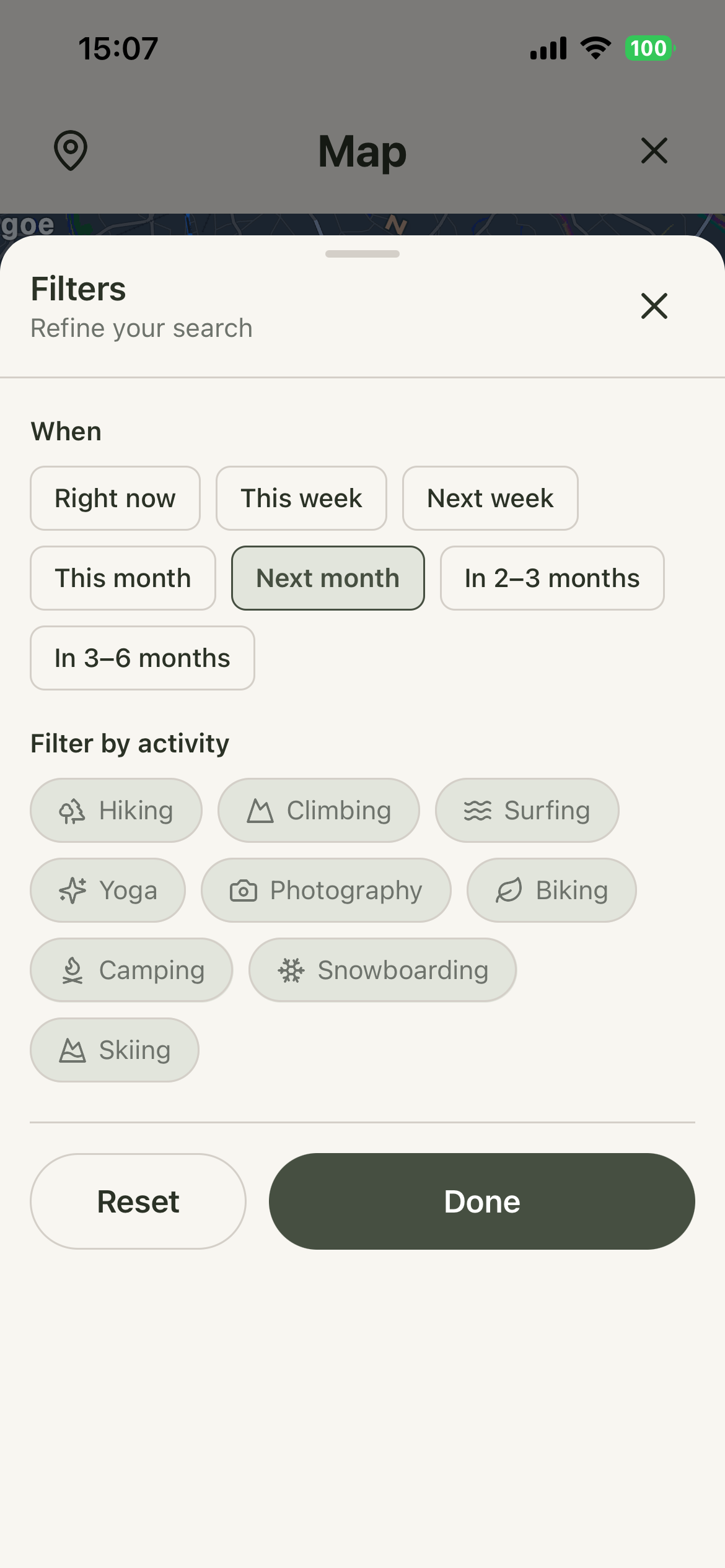Pick the Next week time filter
Screen dimensions: 725x1568
click(x=490, y=498)
